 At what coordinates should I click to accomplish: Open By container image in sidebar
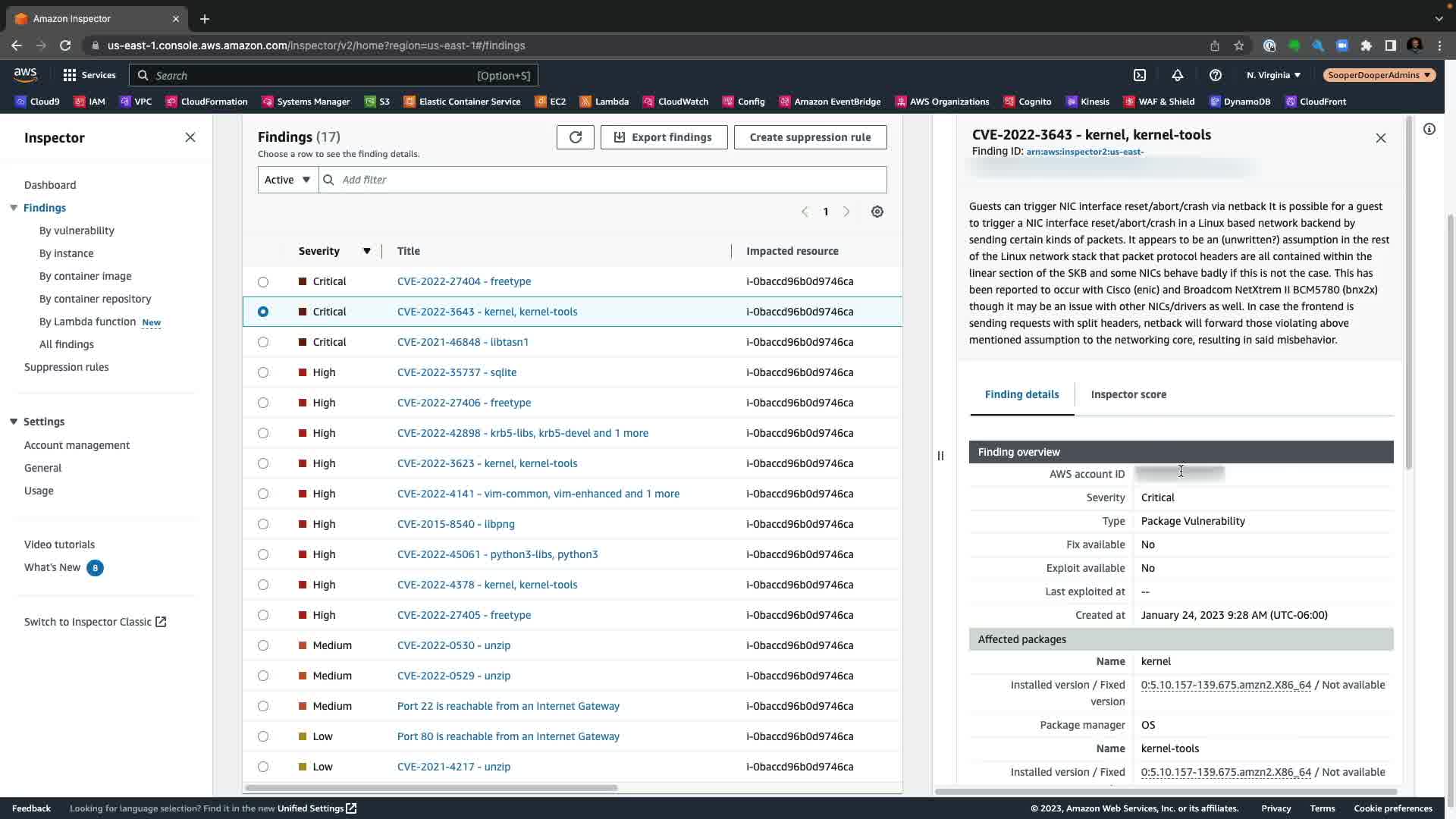click(x=85, y=276)
